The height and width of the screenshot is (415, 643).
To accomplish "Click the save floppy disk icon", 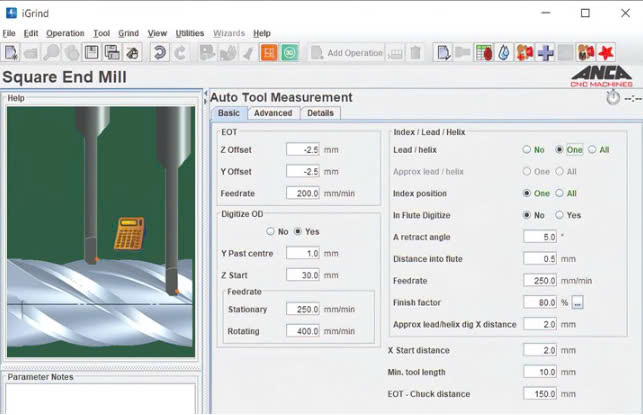I will click(x=91, y=52).
